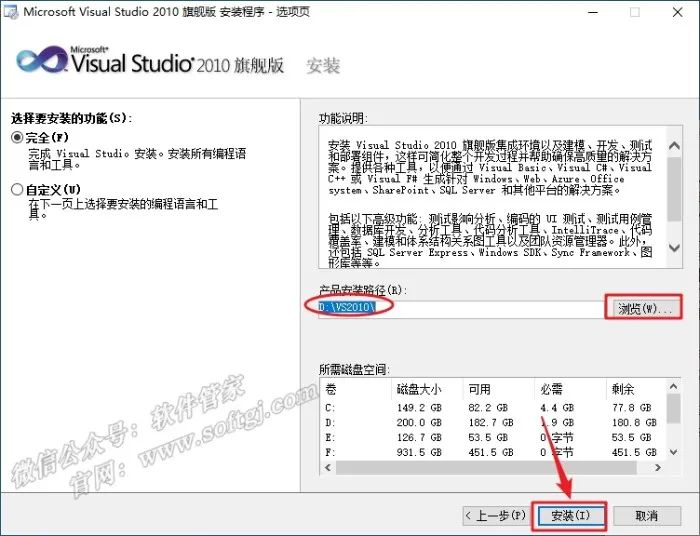The image size is (700, 536).
Task: Select the 自定义(U) custom install radio button
Action: pos(17,189)
